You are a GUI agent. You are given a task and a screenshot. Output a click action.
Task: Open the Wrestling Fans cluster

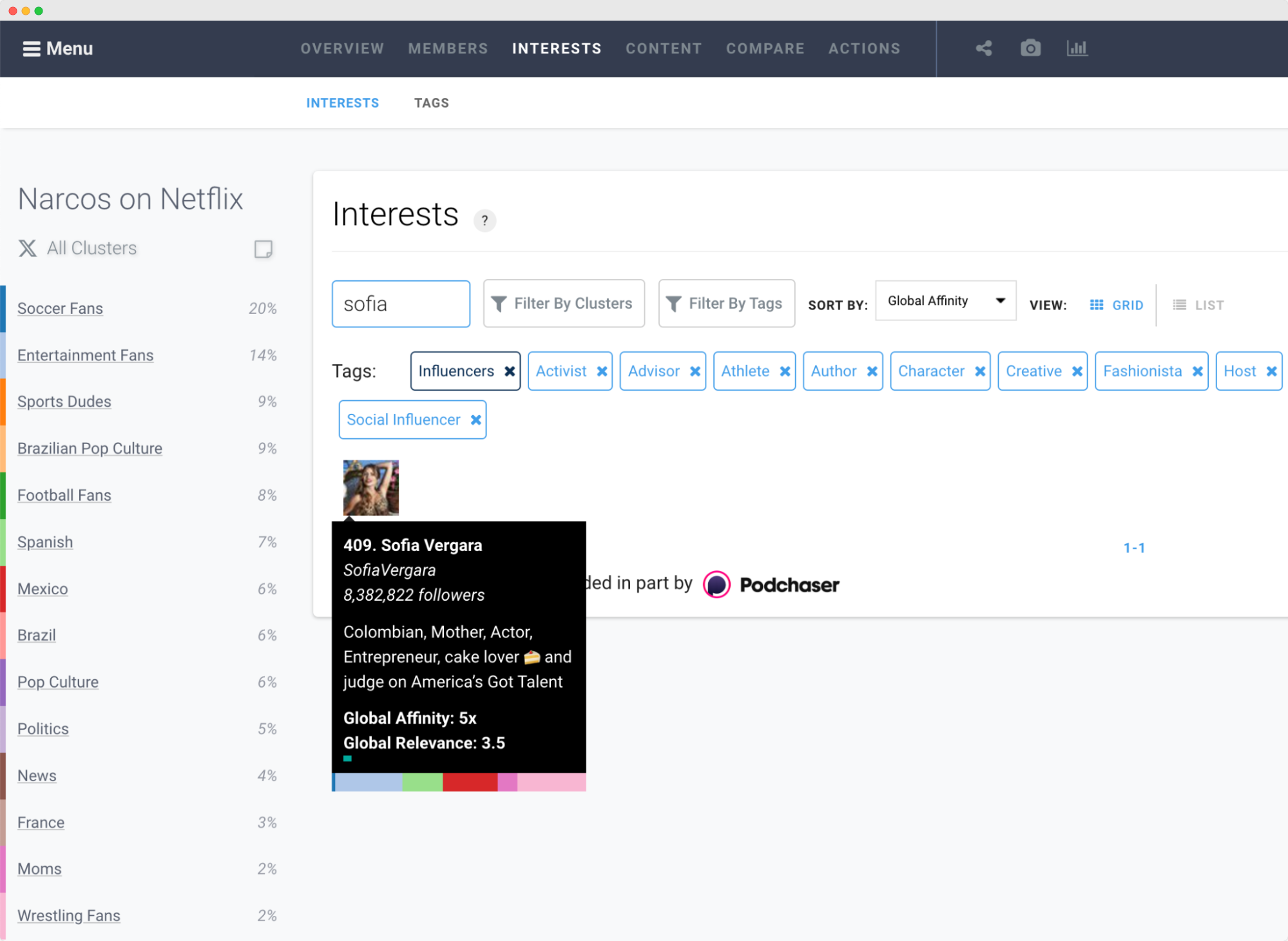pos(69,916)
